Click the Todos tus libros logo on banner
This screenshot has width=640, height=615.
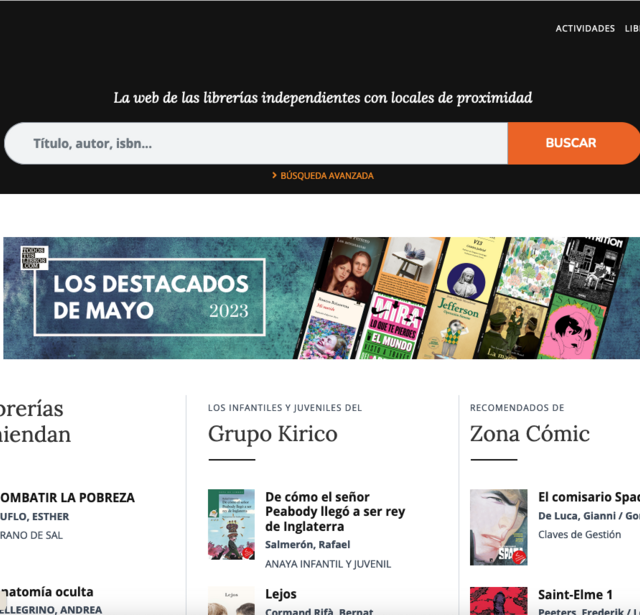click(x=34, y=258)
